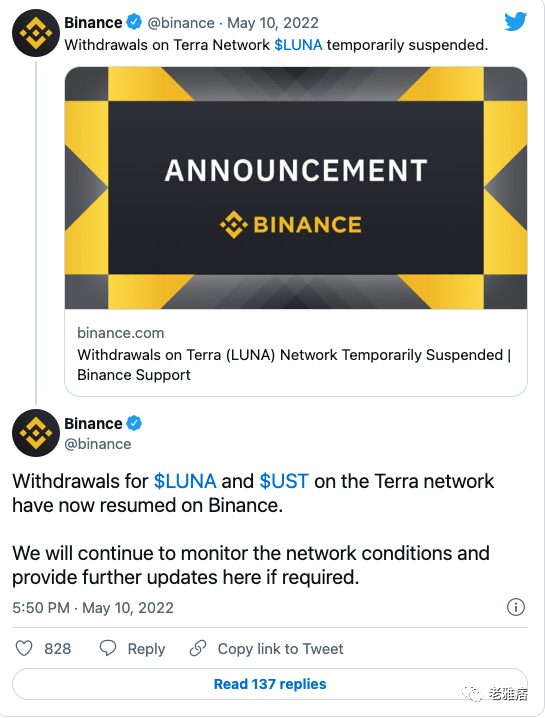Click the Reply text label
The image size is (545, 718).
click(x=146, y=649)
